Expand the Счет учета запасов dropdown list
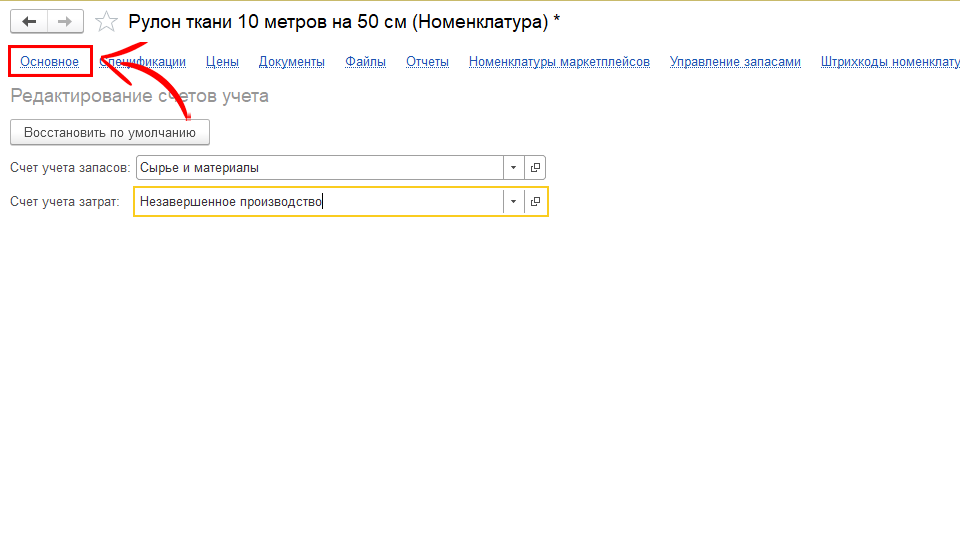This screenshot has height=540, width=960. click(x=513, y=168)
